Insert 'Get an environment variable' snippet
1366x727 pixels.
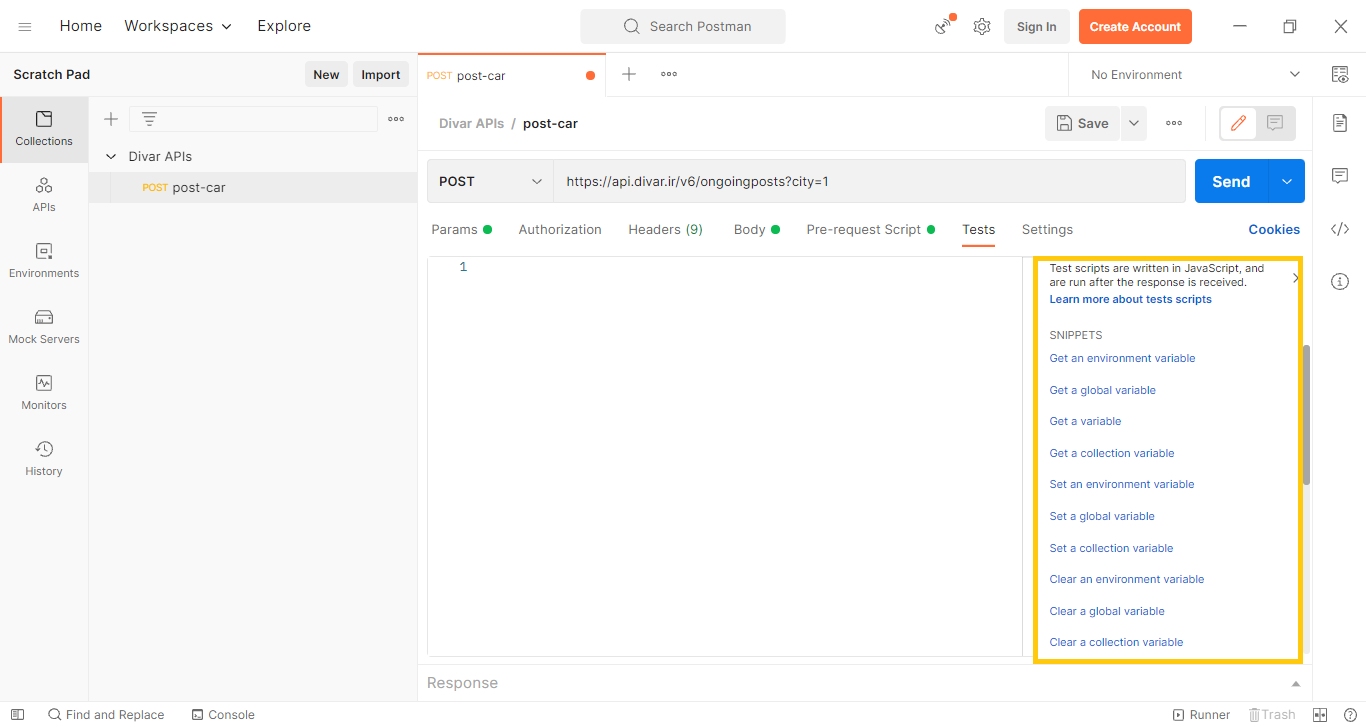pos(1122,358)
